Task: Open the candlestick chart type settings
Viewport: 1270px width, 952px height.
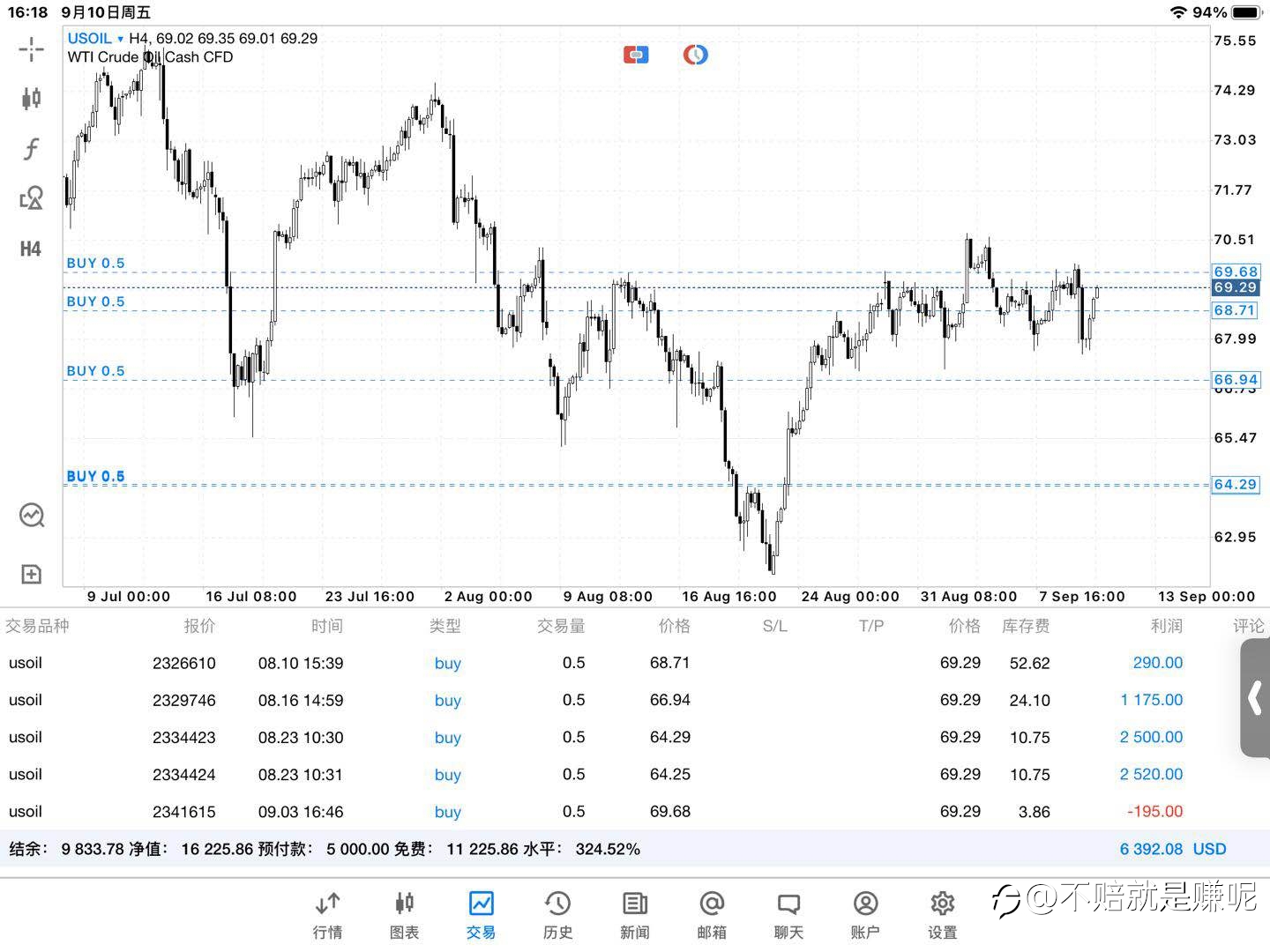Action: [31, 98]
